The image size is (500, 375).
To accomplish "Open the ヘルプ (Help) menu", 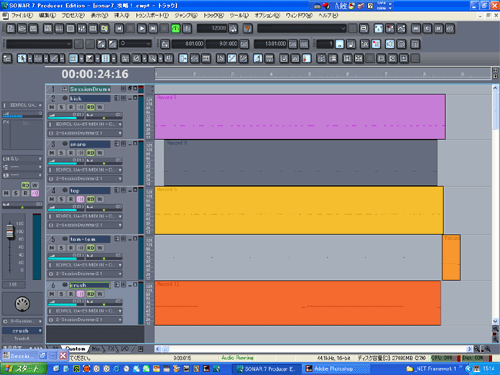I will pos(328,15).
